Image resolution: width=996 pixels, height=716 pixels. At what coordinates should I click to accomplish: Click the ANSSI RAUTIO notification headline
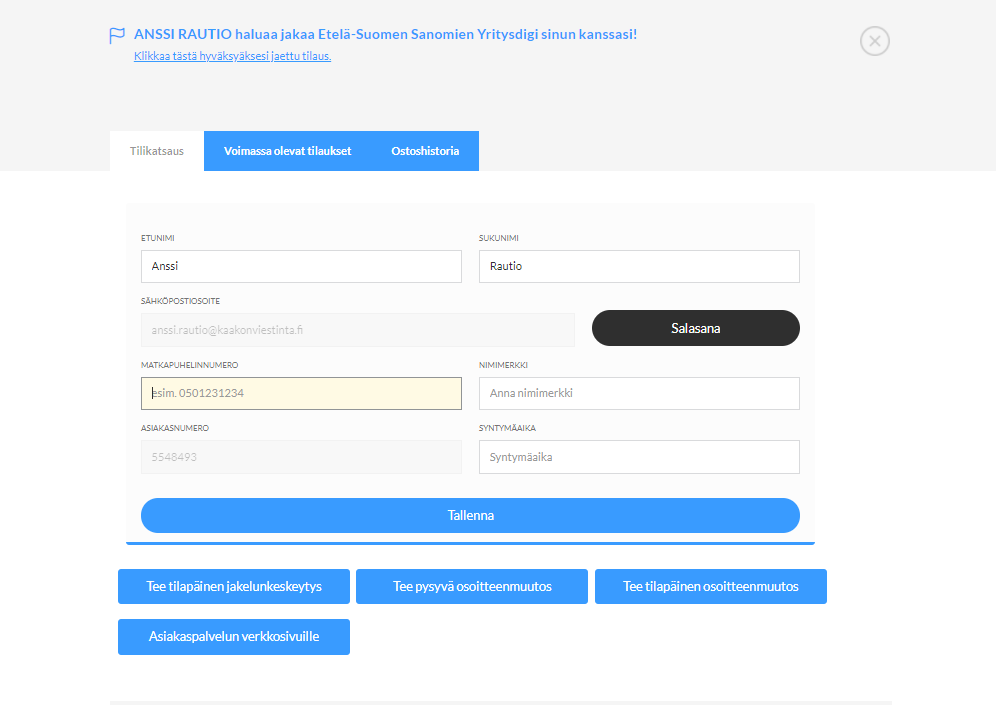[x=385, y=34]
